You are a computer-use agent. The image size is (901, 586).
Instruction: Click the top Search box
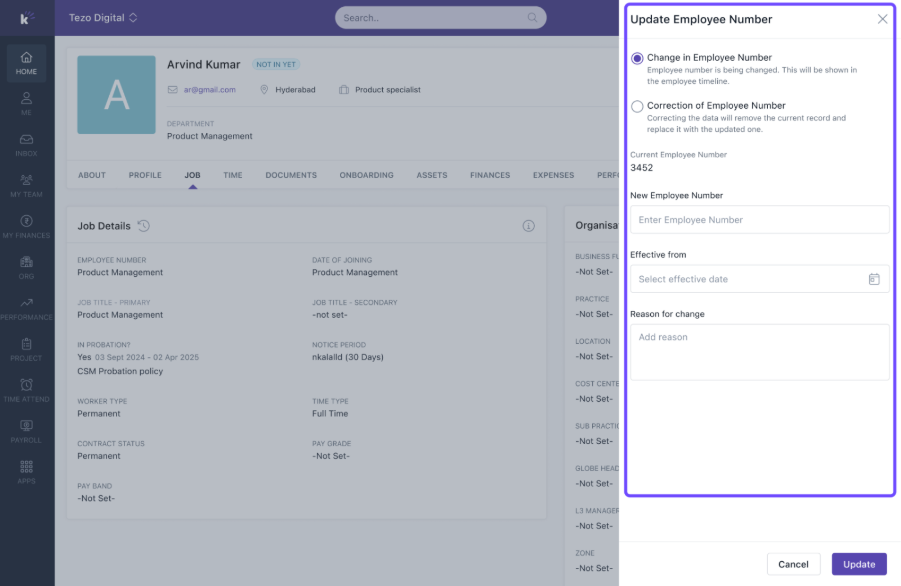click(x=441, y=18)
